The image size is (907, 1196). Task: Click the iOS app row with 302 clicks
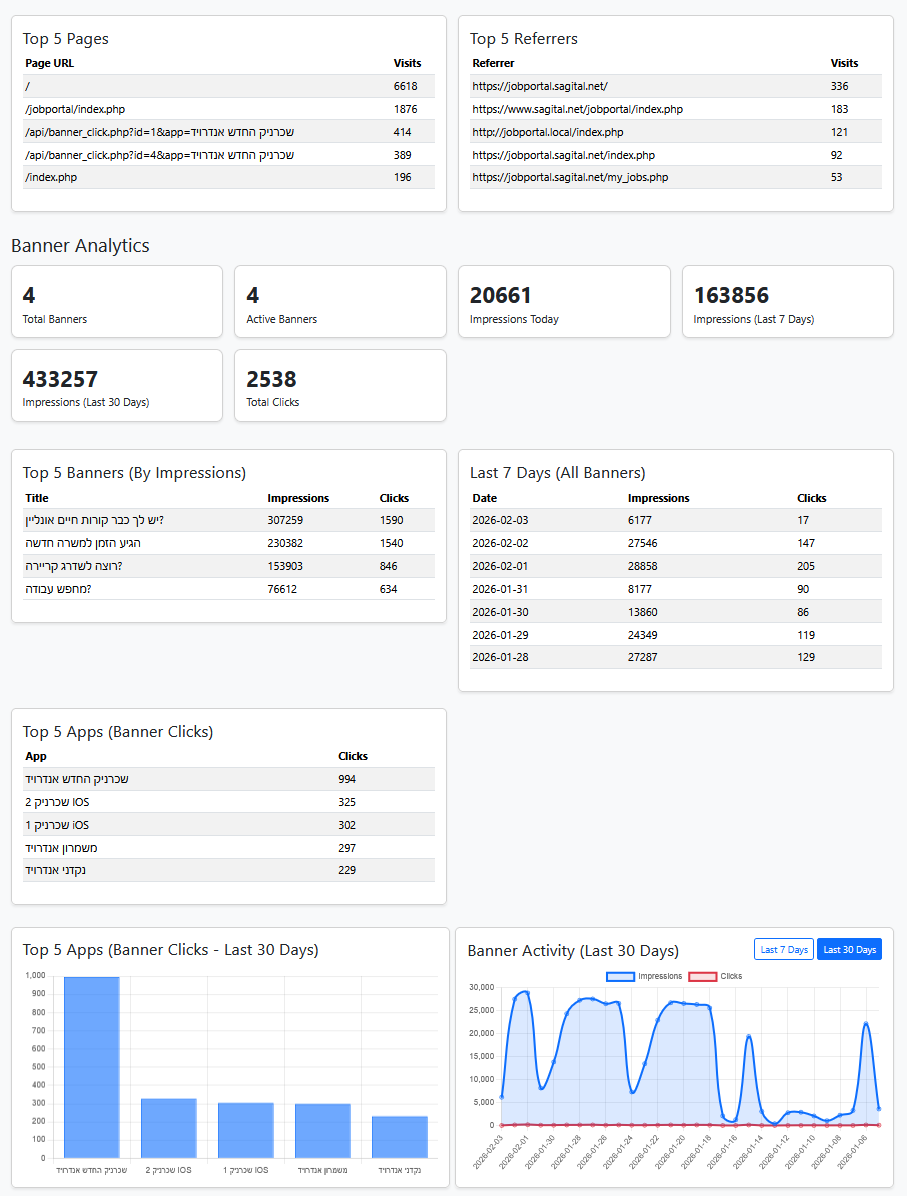(x=229, y=825)
